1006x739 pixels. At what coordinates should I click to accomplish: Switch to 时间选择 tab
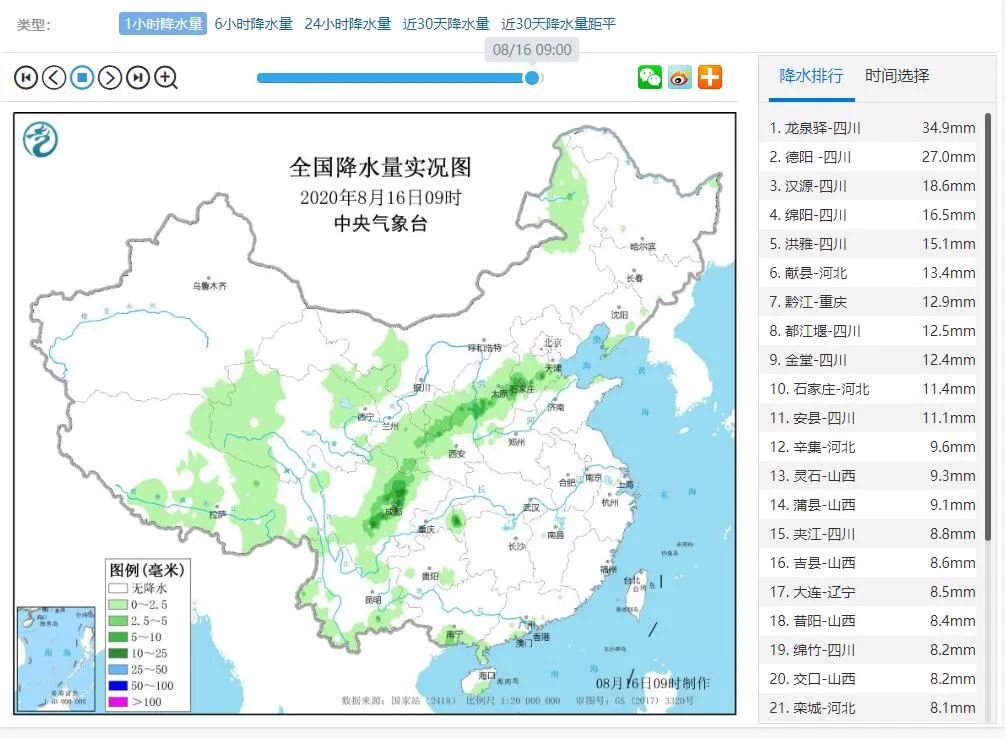[897, 76]
